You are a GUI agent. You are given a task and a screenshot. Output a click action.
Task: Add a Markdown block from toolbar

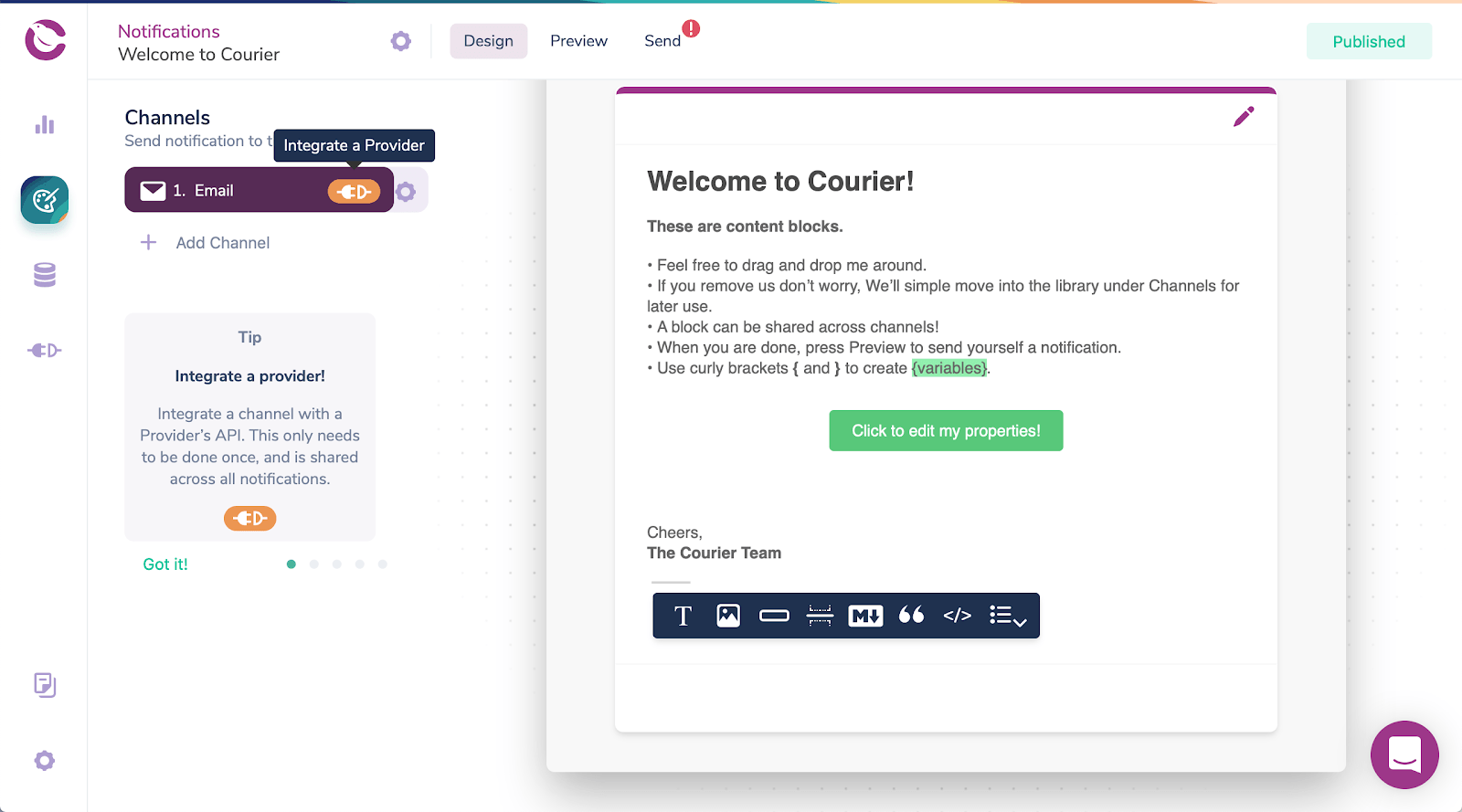[x=865, y=616]
